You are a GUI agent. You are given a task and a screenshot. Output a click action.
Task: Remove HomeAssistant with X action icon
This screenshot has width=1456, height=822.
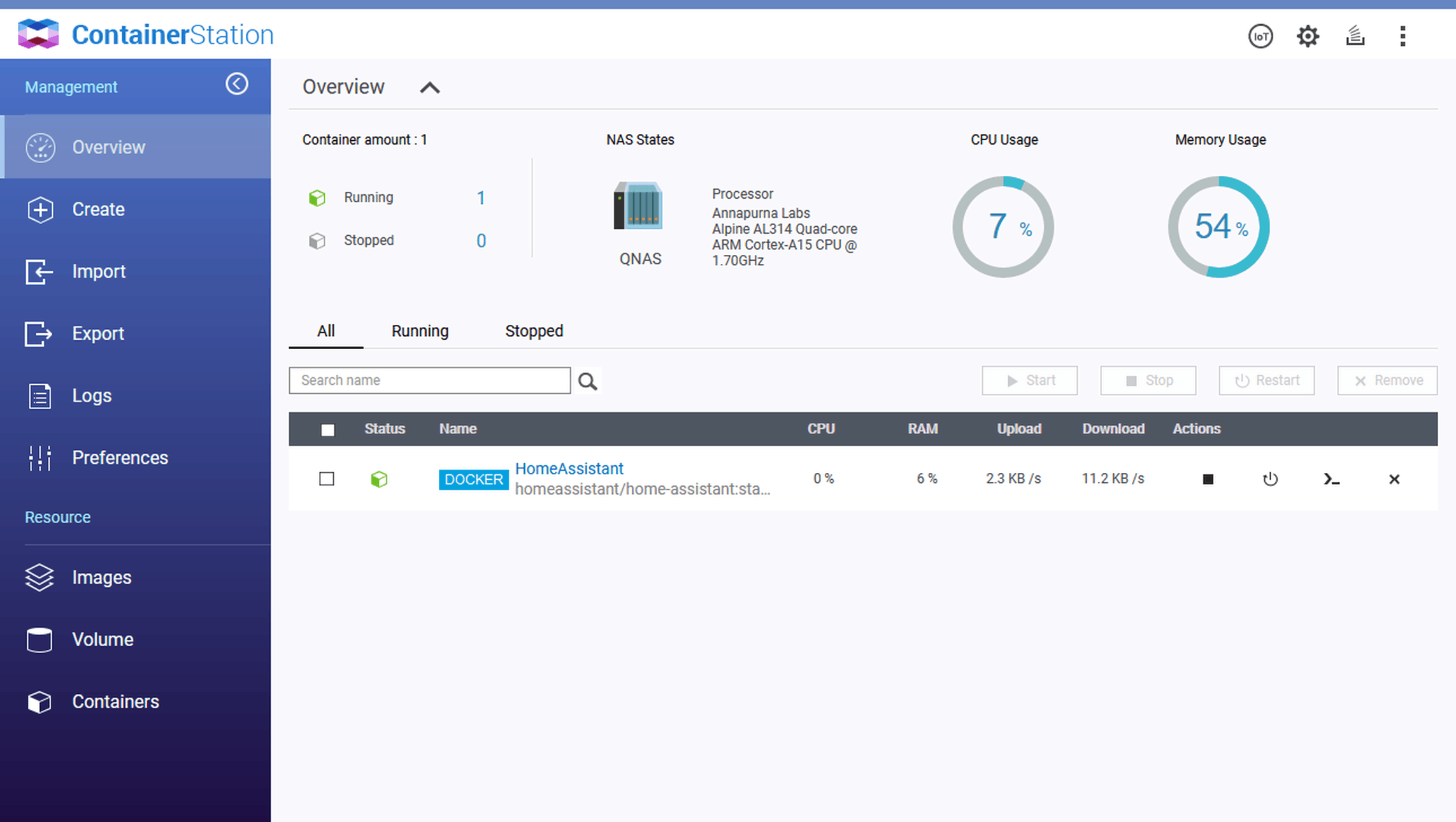[x=1394, y=479]
